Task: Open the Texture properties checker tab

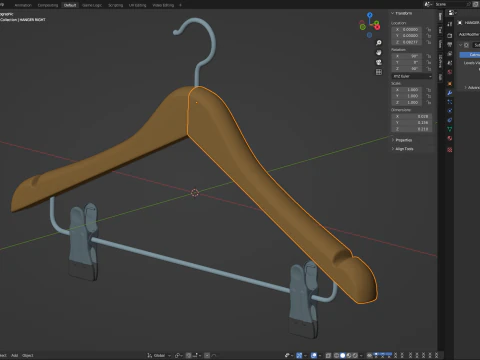Action: pos(450,150)
